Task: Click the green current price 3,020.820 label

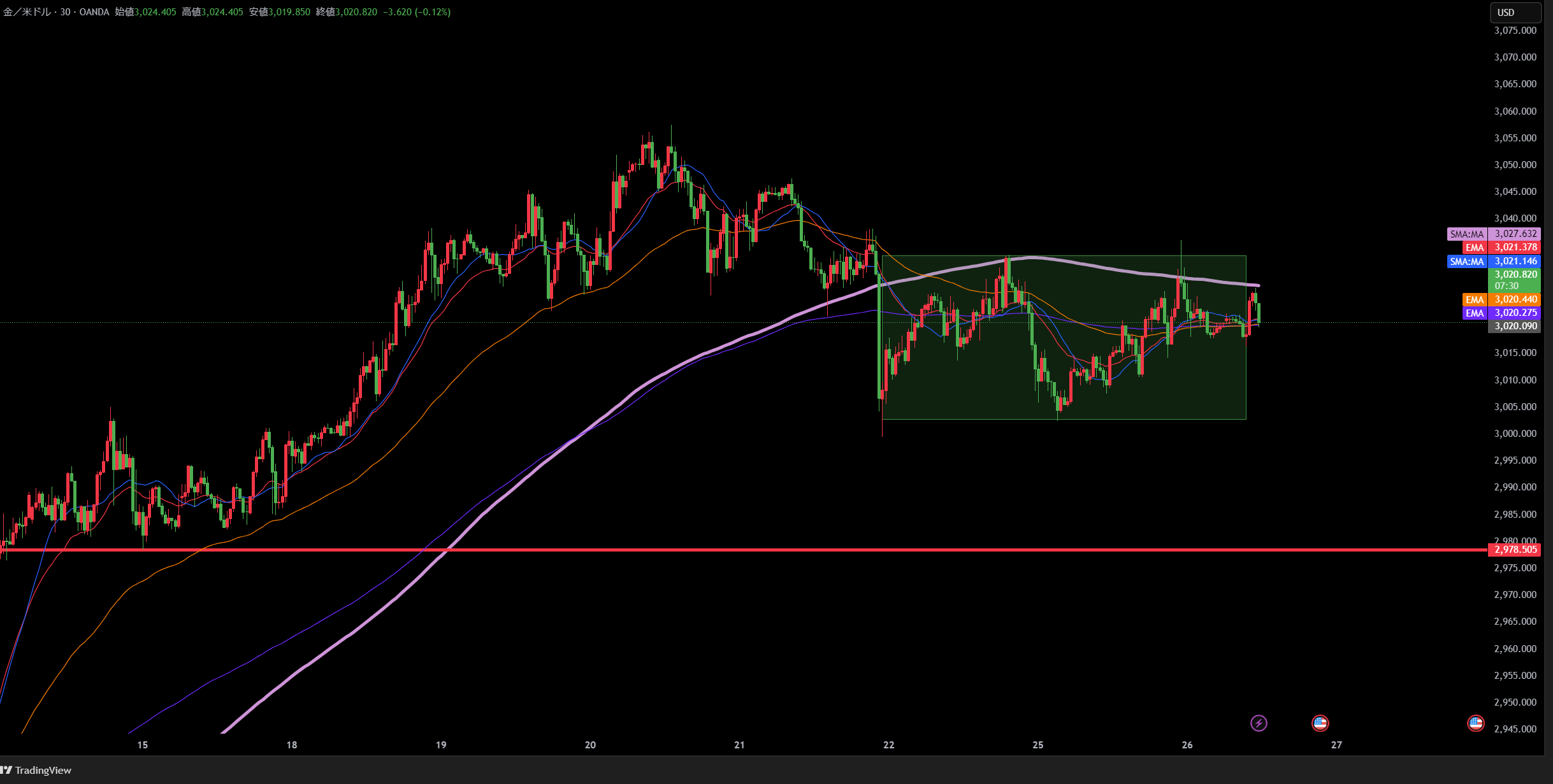Action: point(1515,280)
